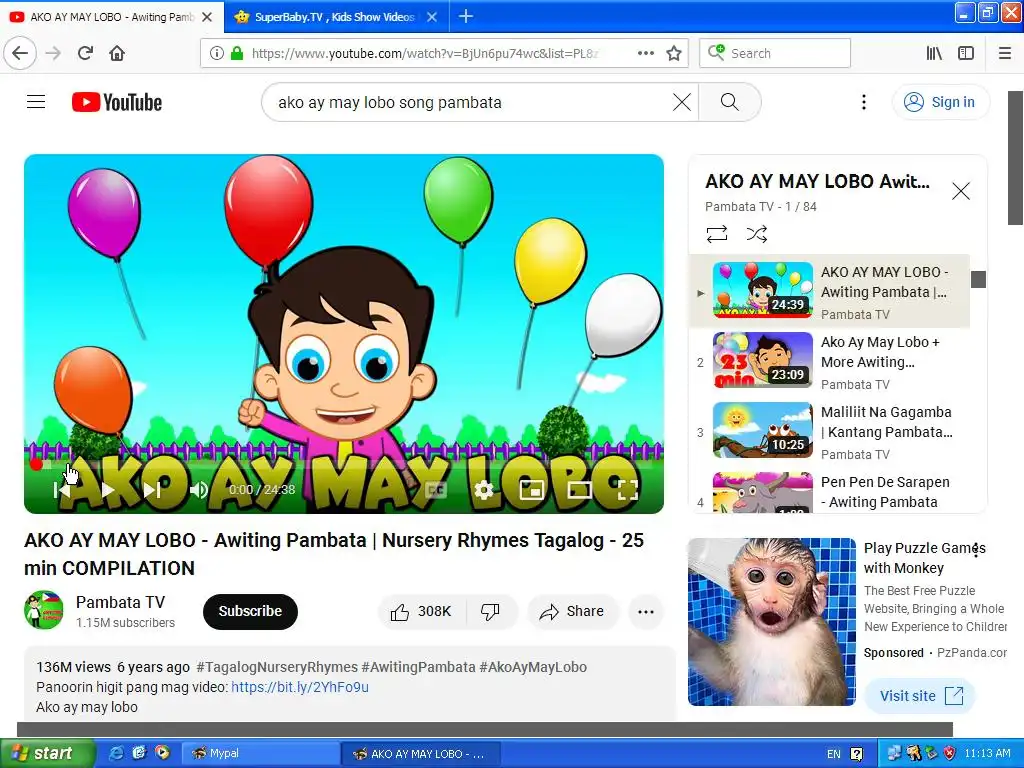Open player settings gear
This screenshot has width=1024, height=768.
click(x=484, y=489)
